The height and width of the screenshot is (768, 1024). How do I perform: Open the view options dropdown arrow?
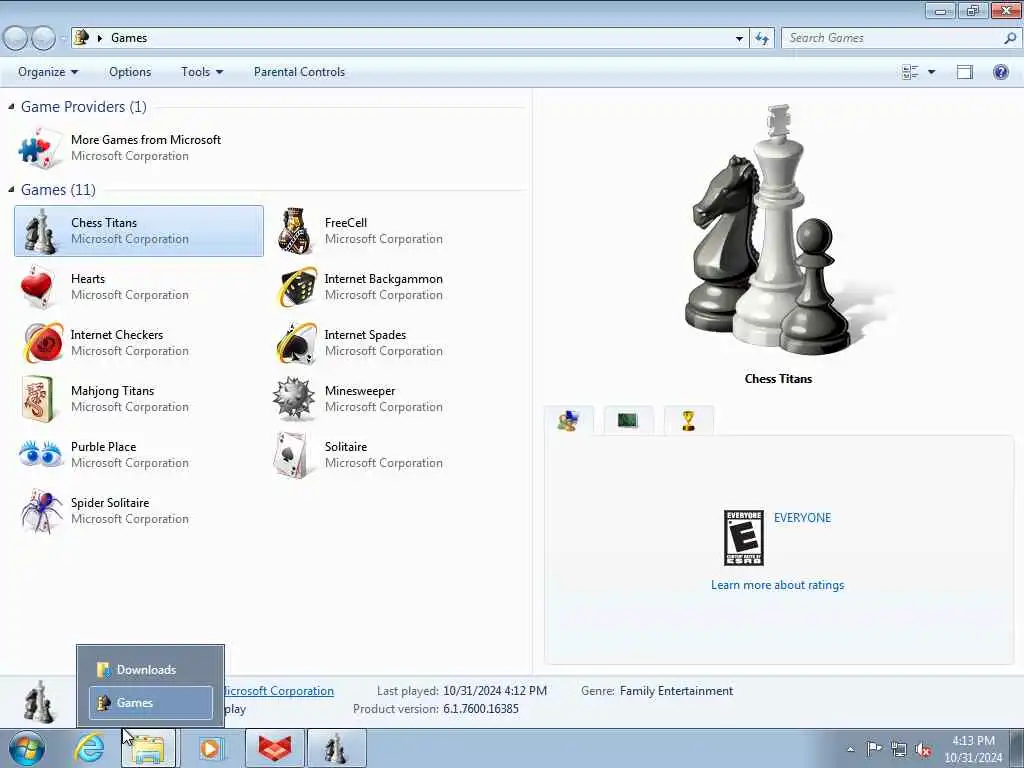click(931, 72)
